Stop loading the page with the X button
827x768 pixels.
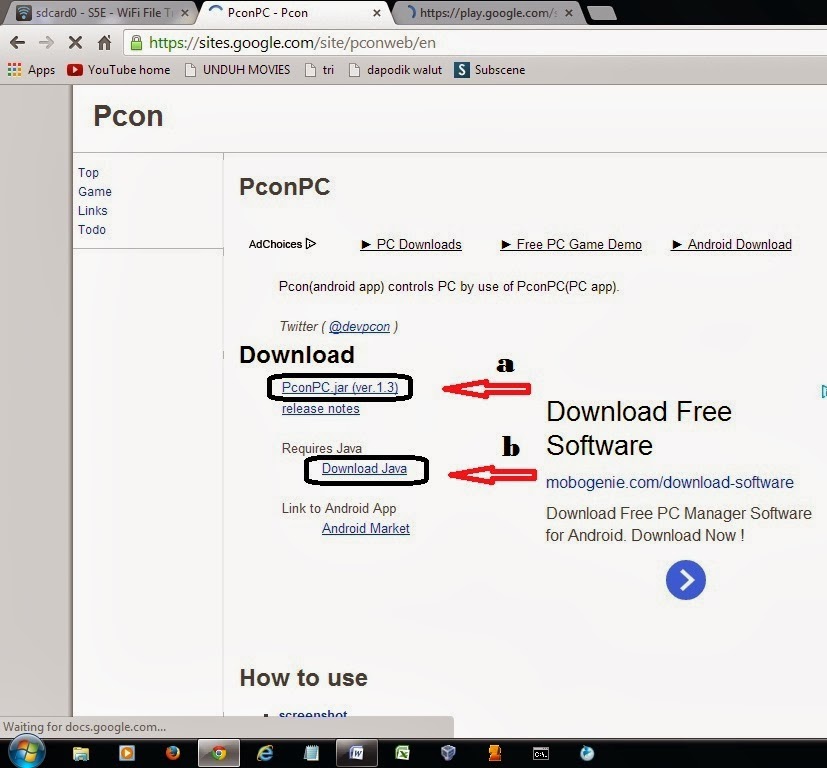point(75,42)
